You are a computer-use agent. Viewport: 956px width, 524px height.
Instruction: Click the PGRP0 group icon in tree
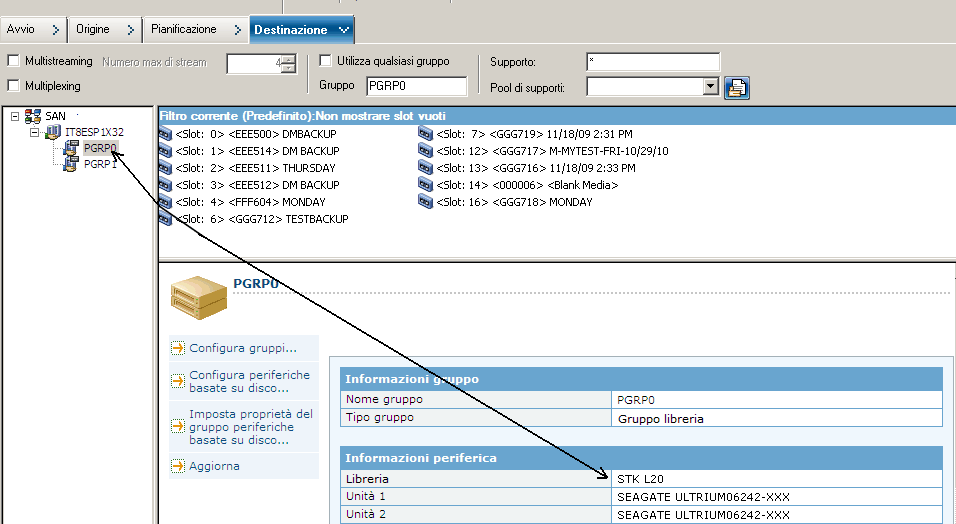(x=71, y=148)
